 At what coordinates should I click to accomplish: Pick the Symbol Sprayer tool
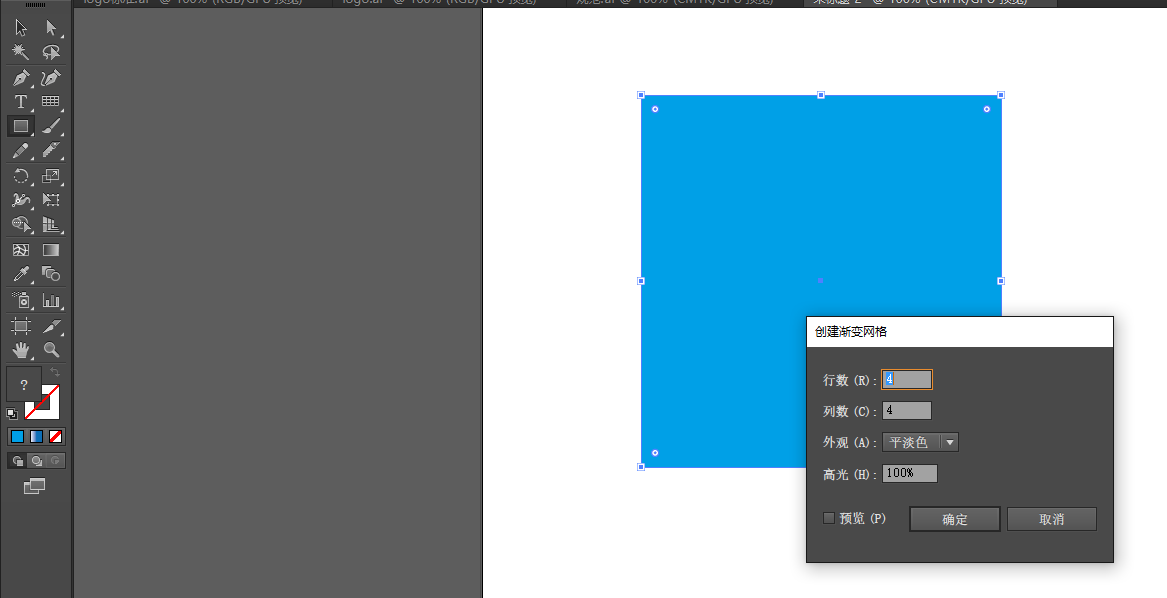tap(21, 300)
